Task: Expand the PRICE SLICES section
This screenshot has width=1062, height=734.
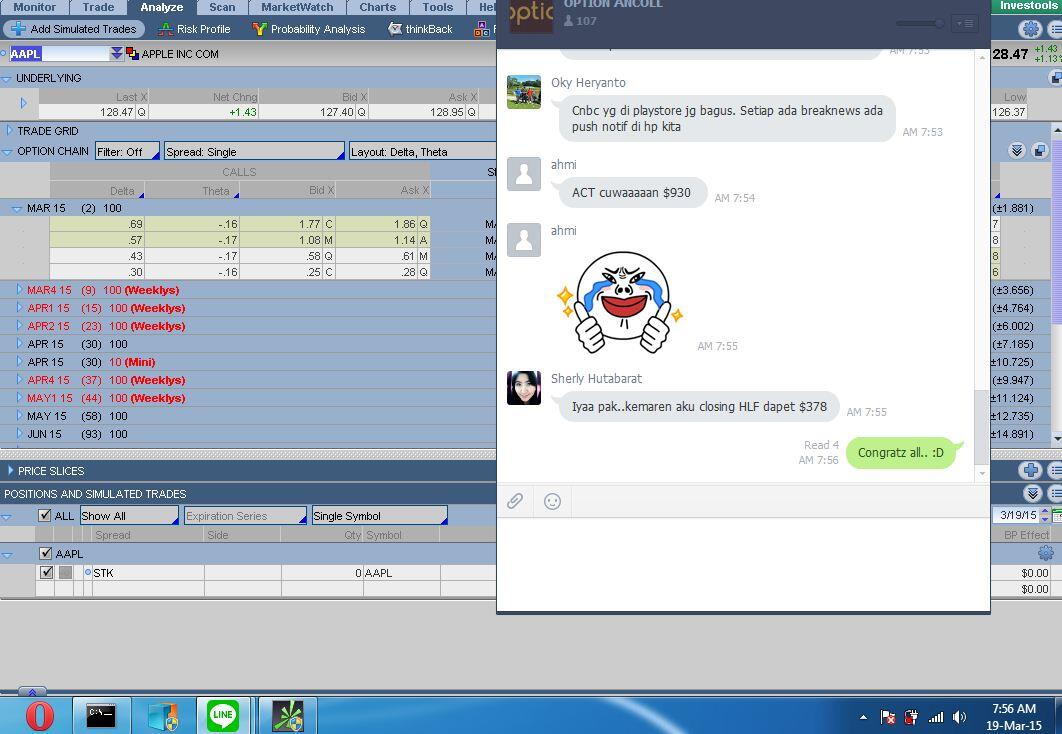Action: [10, 470]
